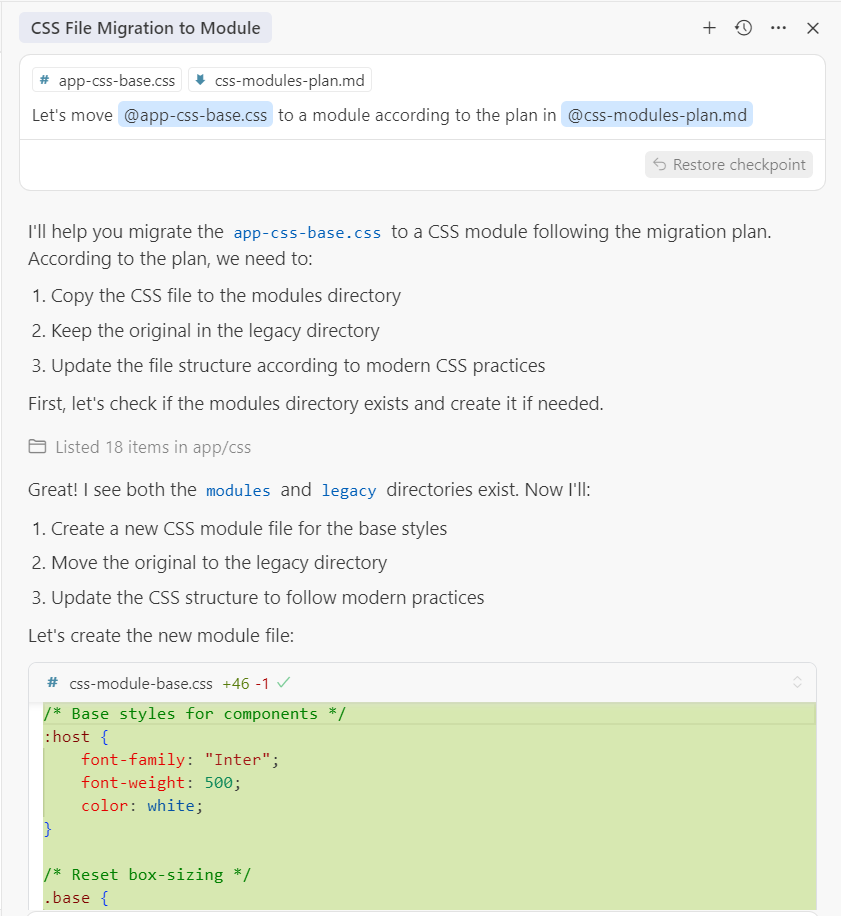Click the modules directory link

(x=238, y=490)
